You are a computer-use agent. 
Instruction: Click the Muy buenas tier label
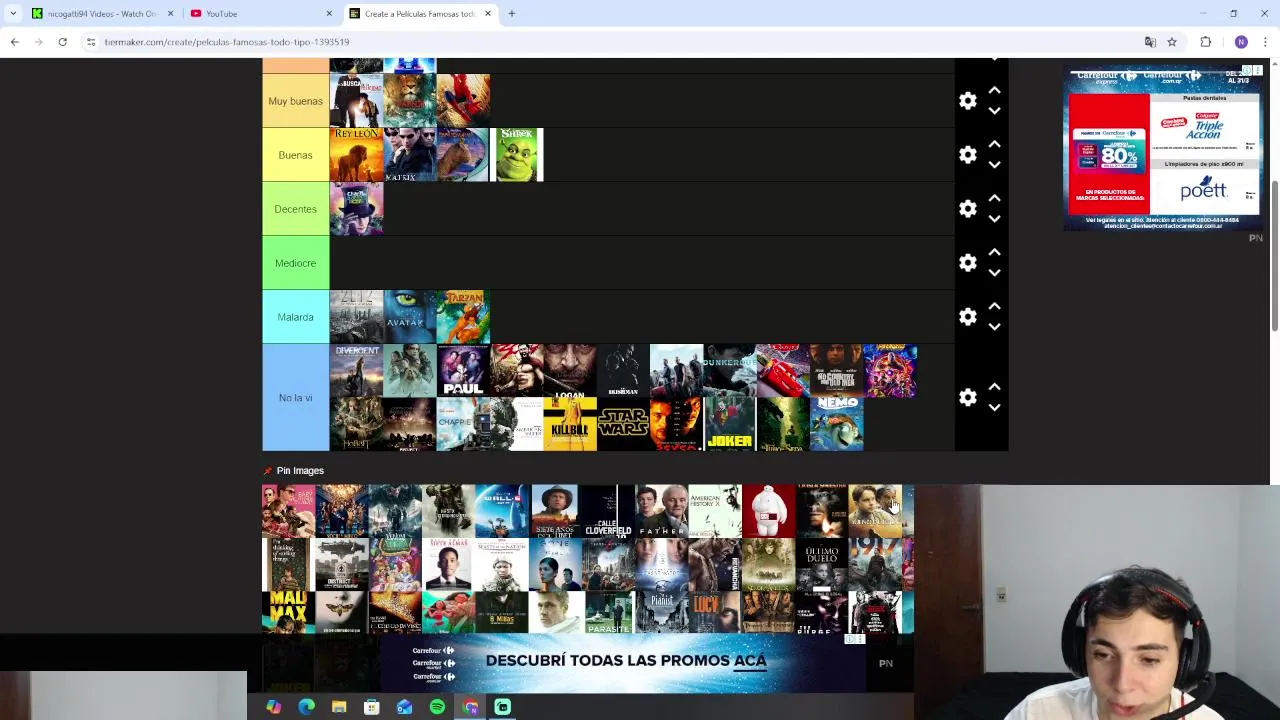[x=295, y=101]
